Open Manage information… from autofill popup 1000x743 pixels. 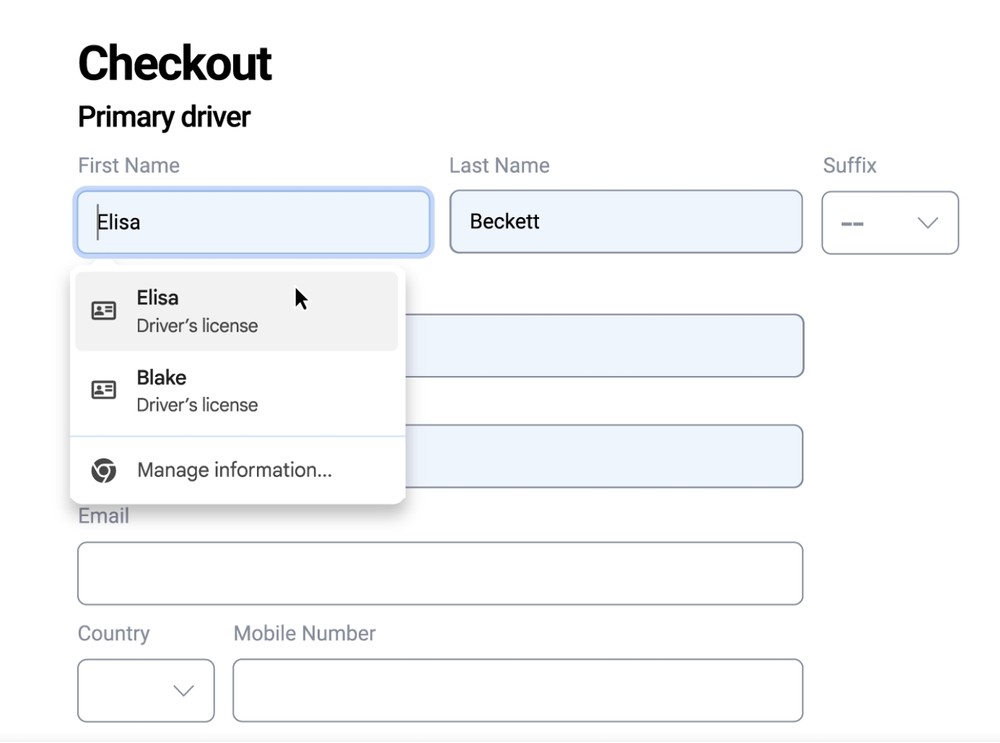234,470
